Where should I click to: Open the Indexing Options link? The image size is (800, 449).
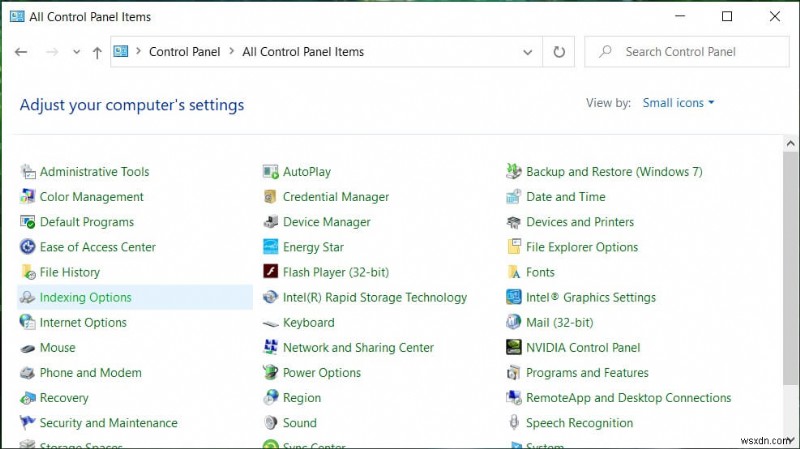(85, 297)
